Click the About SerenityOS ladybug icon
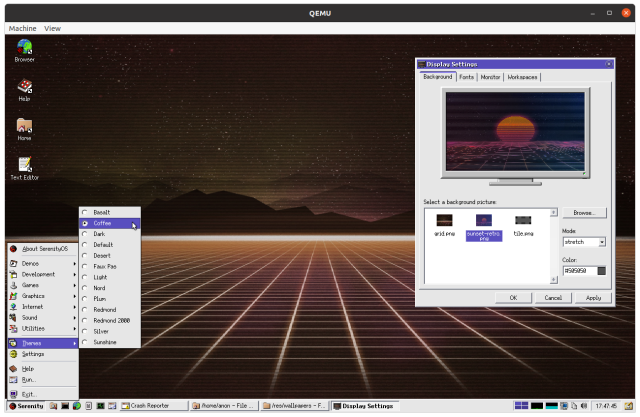This screenshot has height=417, width=640. 14,248
